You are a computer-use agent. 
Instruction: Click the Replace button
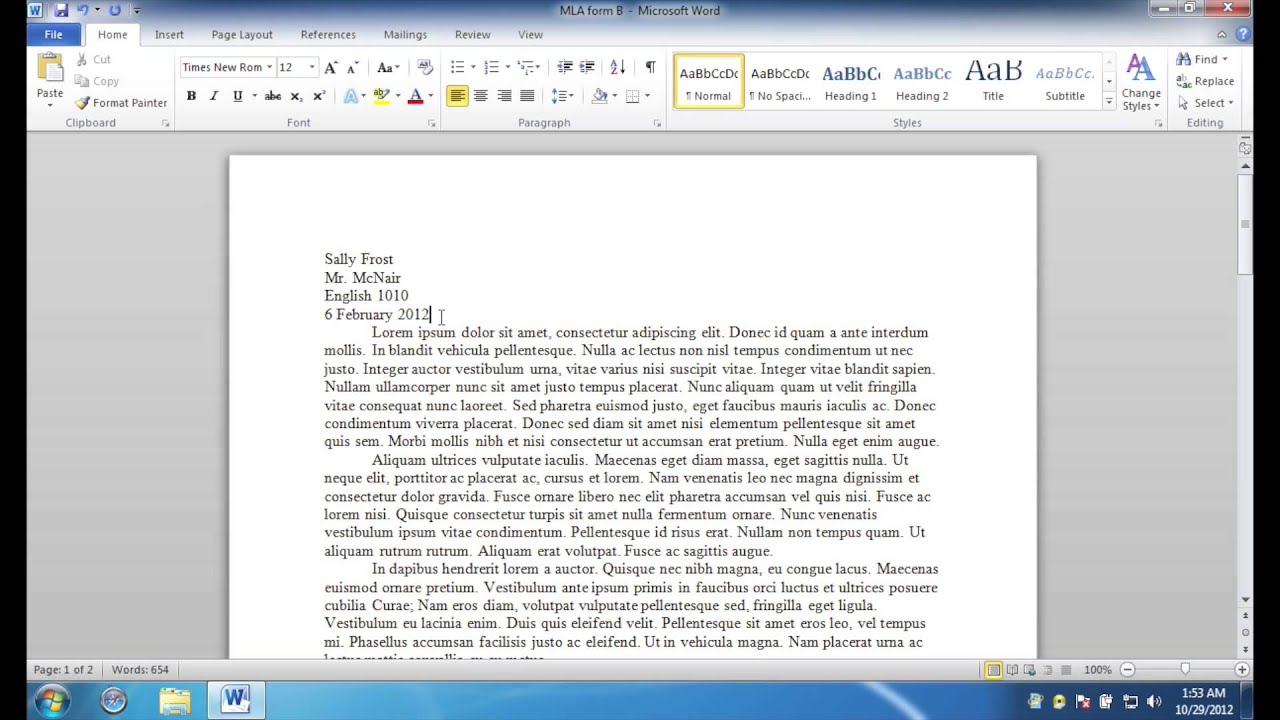(1206, 81)
